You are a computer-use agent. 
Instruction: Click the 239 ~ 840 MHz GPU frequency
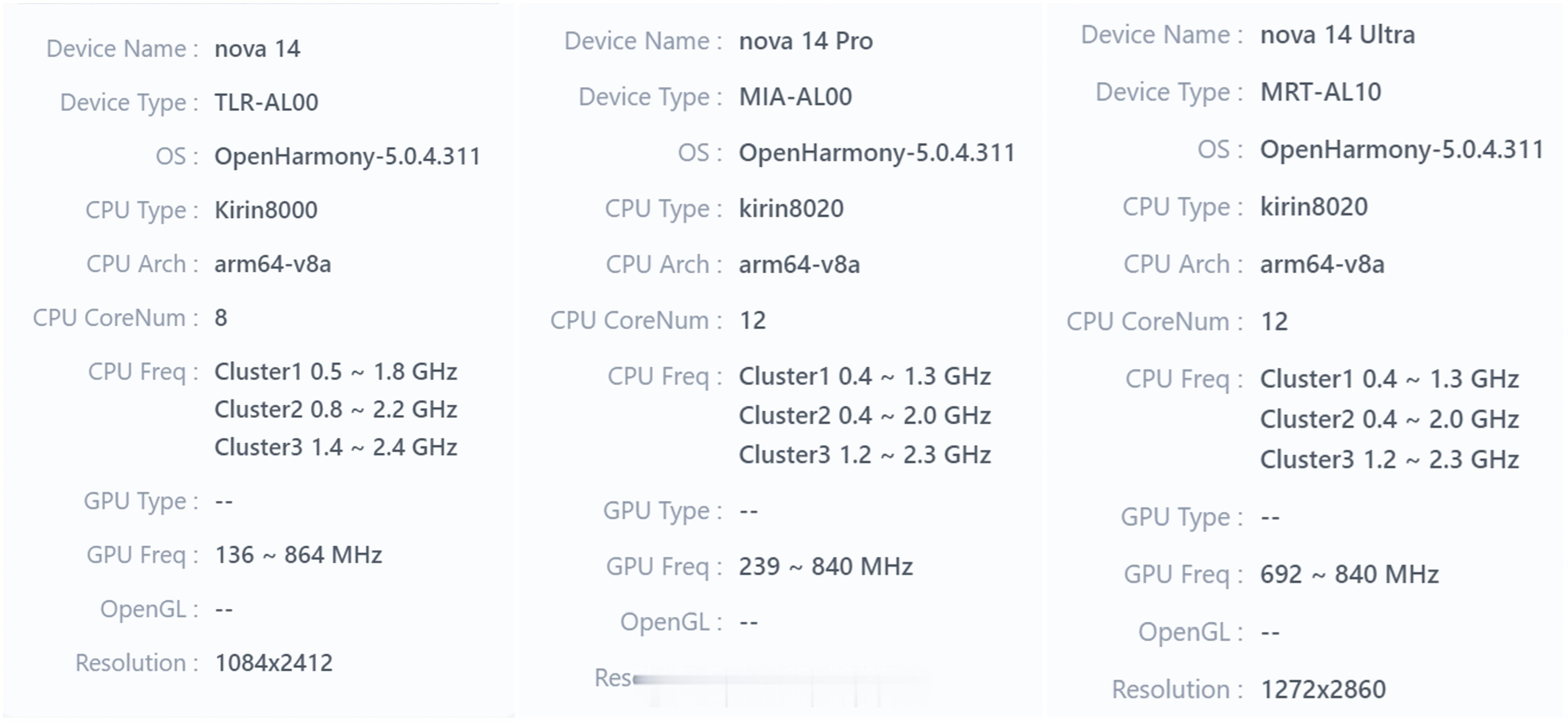(825, 567)
